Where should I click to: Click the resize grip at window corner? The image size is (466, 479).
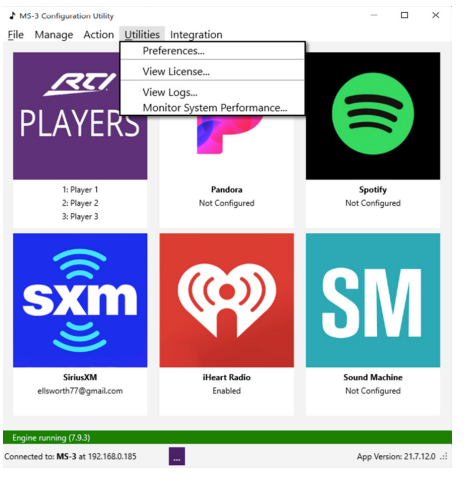444,457
